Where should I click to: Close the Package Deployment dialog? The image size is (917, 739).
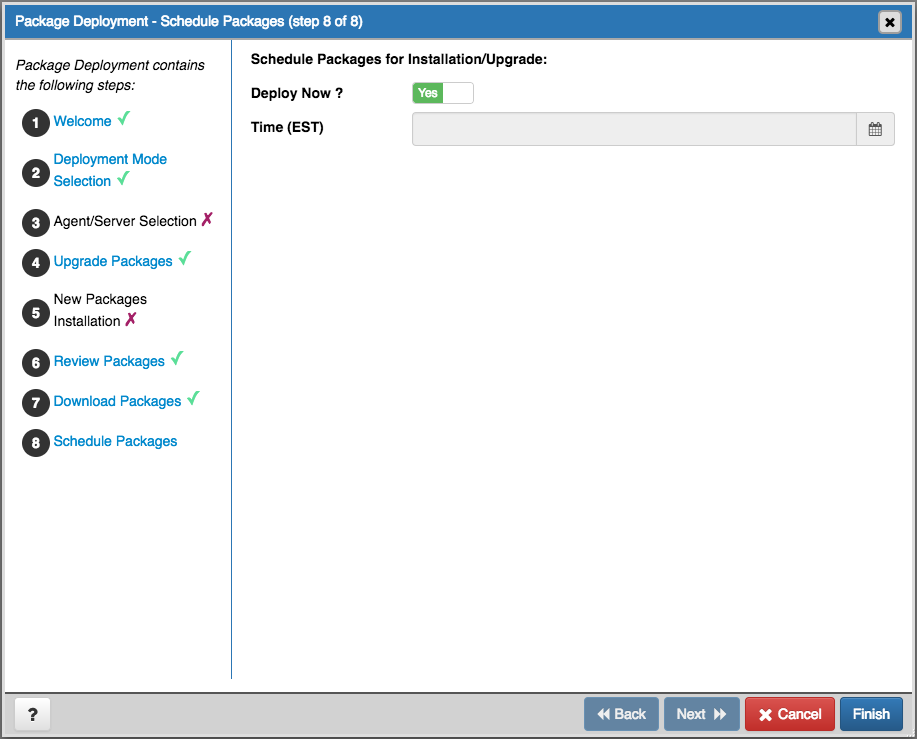(890, 22)
